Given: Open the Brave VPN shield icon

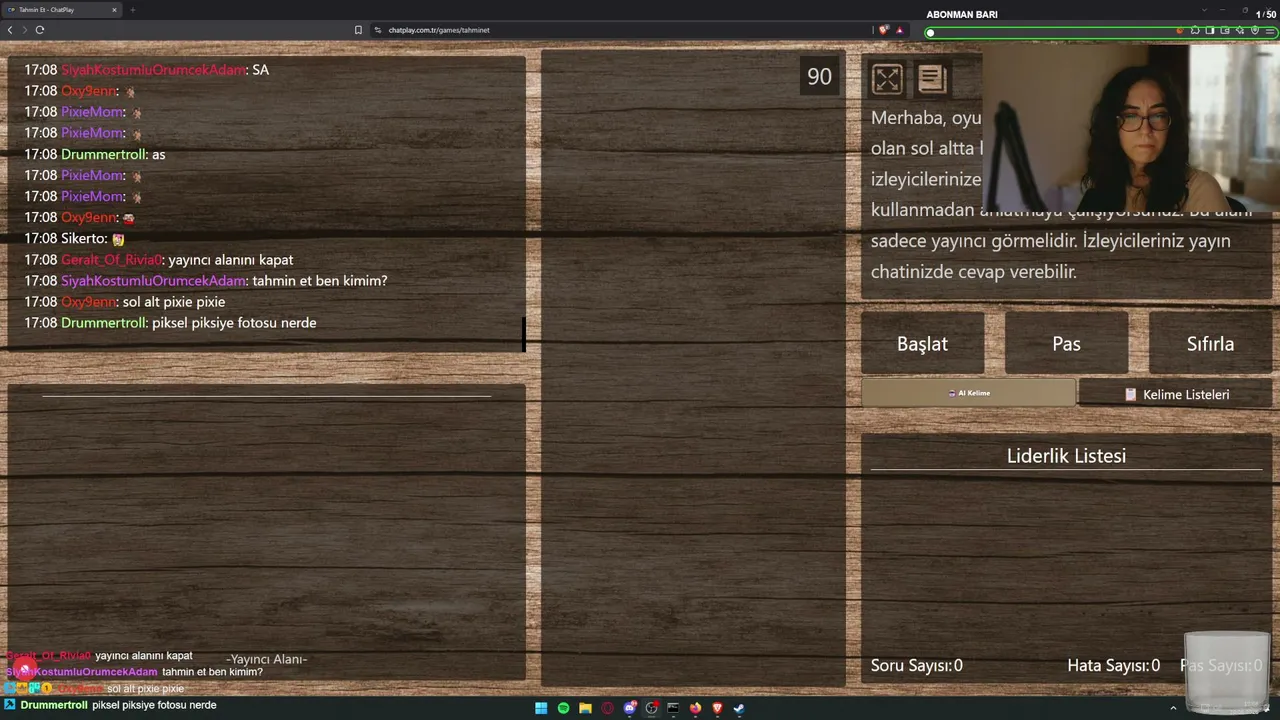Looking at the screenshot, I should 1255,30.
